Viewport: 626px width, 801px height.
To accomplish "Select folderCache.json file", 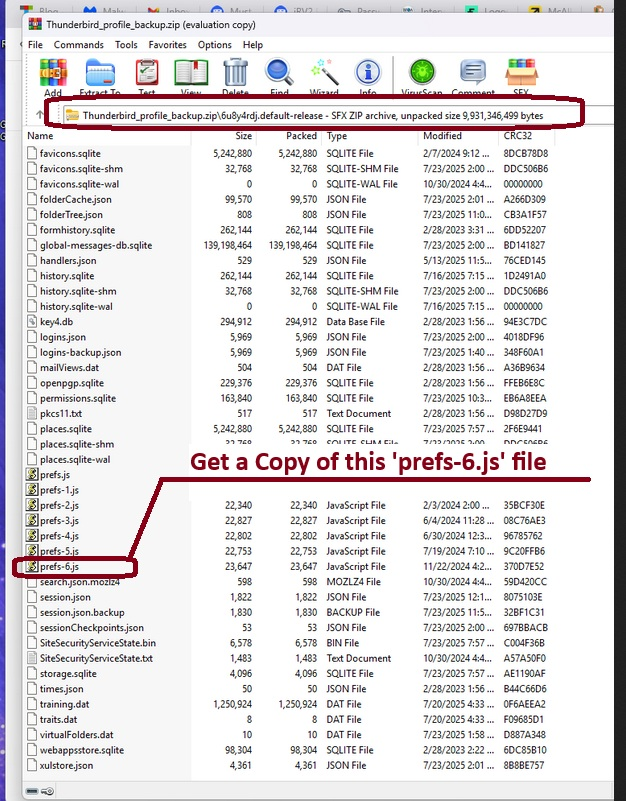I will click(x=76, y=199).
